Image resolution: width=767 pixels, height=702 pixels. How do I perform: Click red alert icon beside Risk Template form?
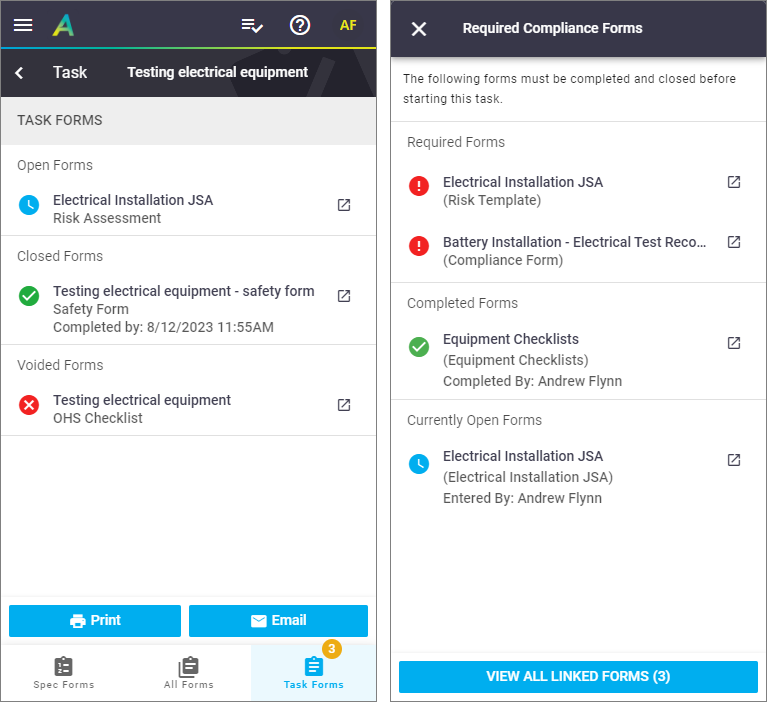419,186
